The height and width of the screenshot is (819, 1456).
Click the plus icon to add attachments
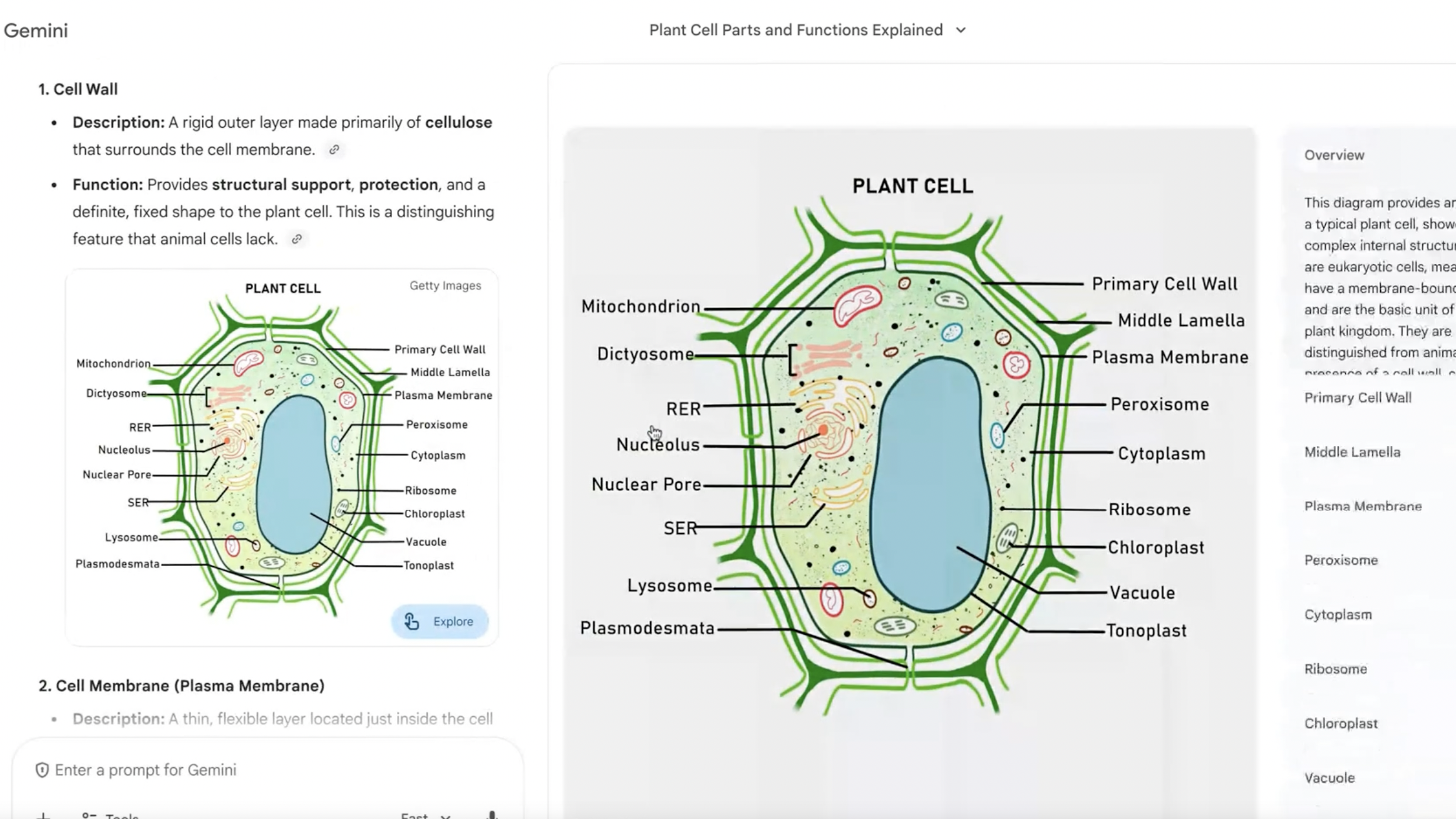tap(43, 816)
